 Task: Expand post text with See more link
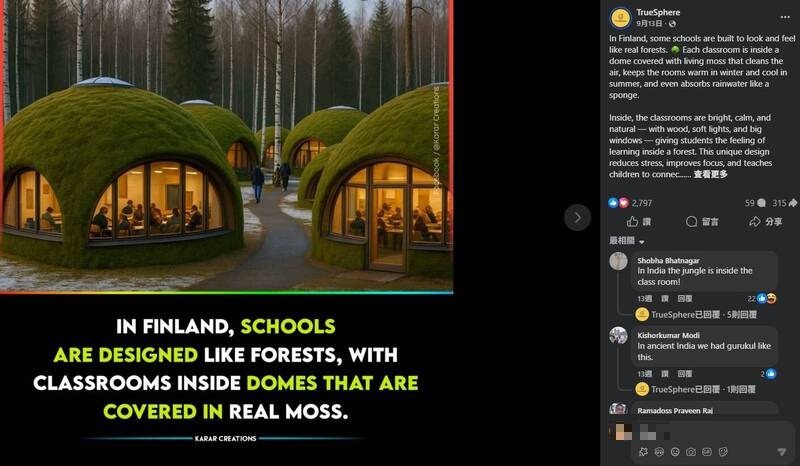[710, 175]
